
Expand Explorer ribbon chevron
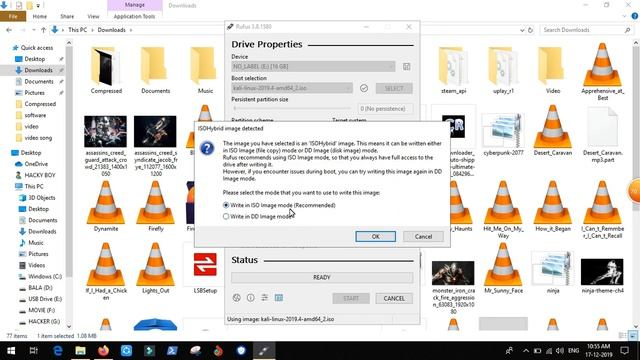point(624,16)
